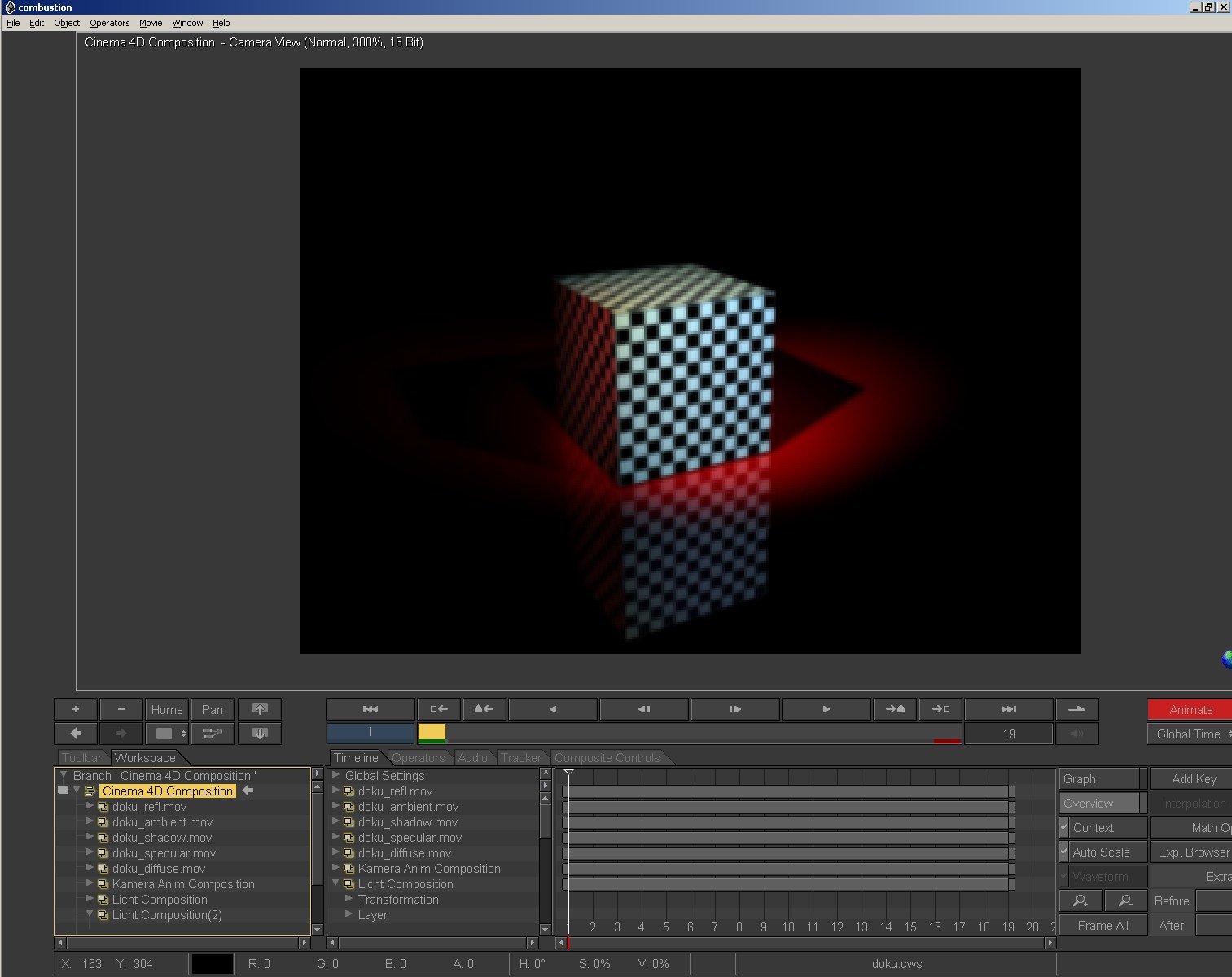Click the timeline zoom out magnifier
Screen dimensions: 1232x977
pos(1125,901)
